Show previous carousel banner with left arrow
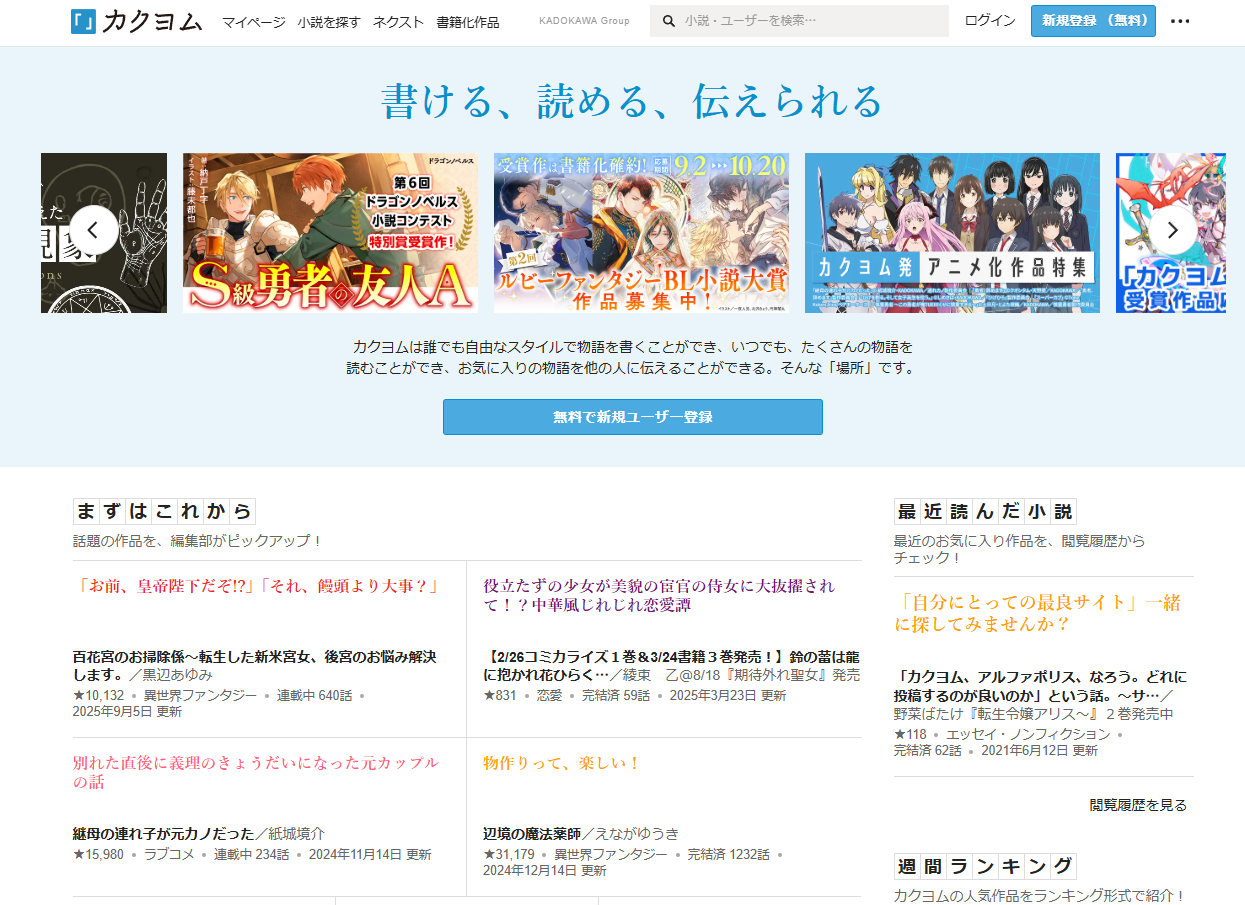The width and height of the screenshot is (1245, 905). point(93,231)
